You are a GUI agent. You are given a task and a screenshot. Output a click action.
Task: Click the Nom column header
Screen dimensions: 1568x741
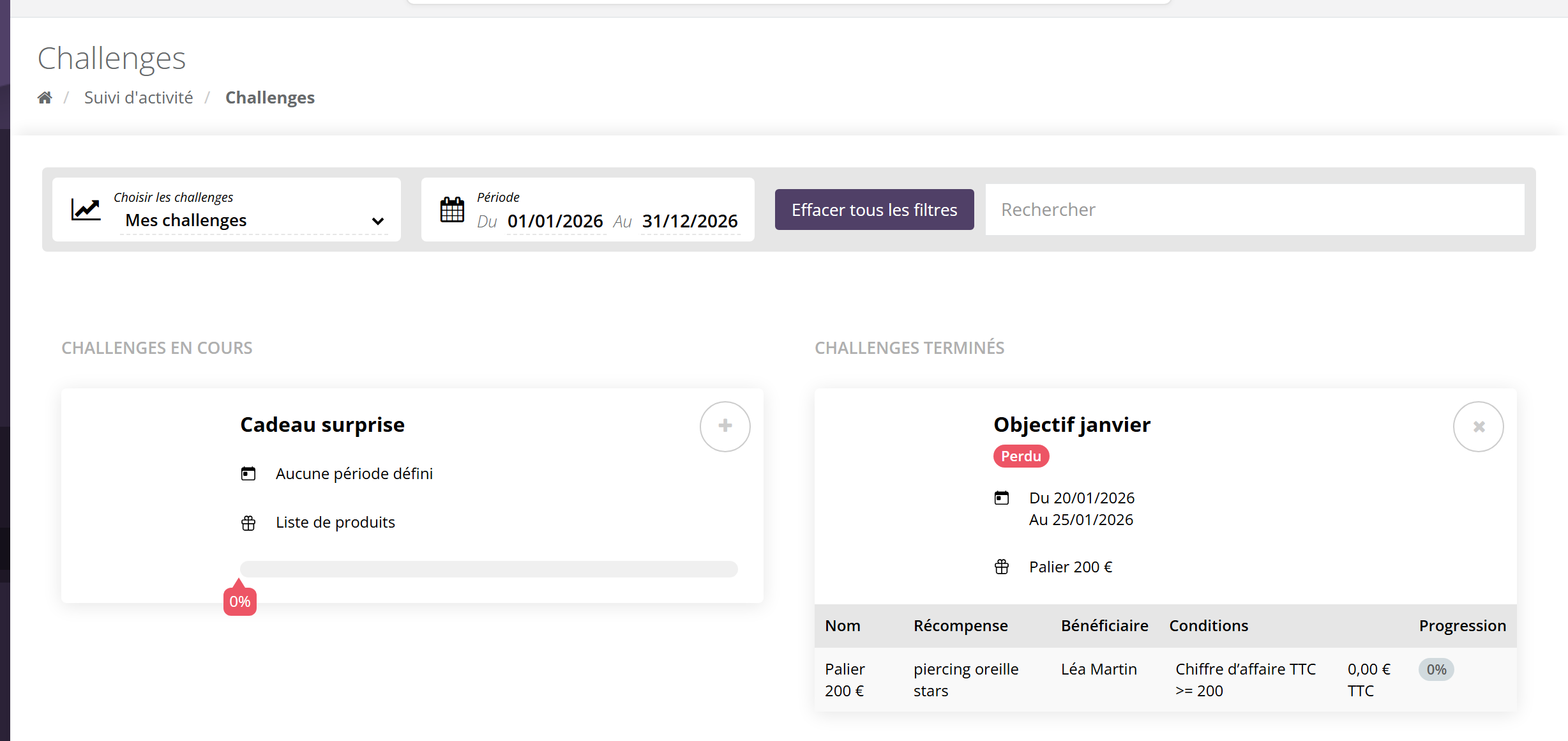tap(842, 625)
